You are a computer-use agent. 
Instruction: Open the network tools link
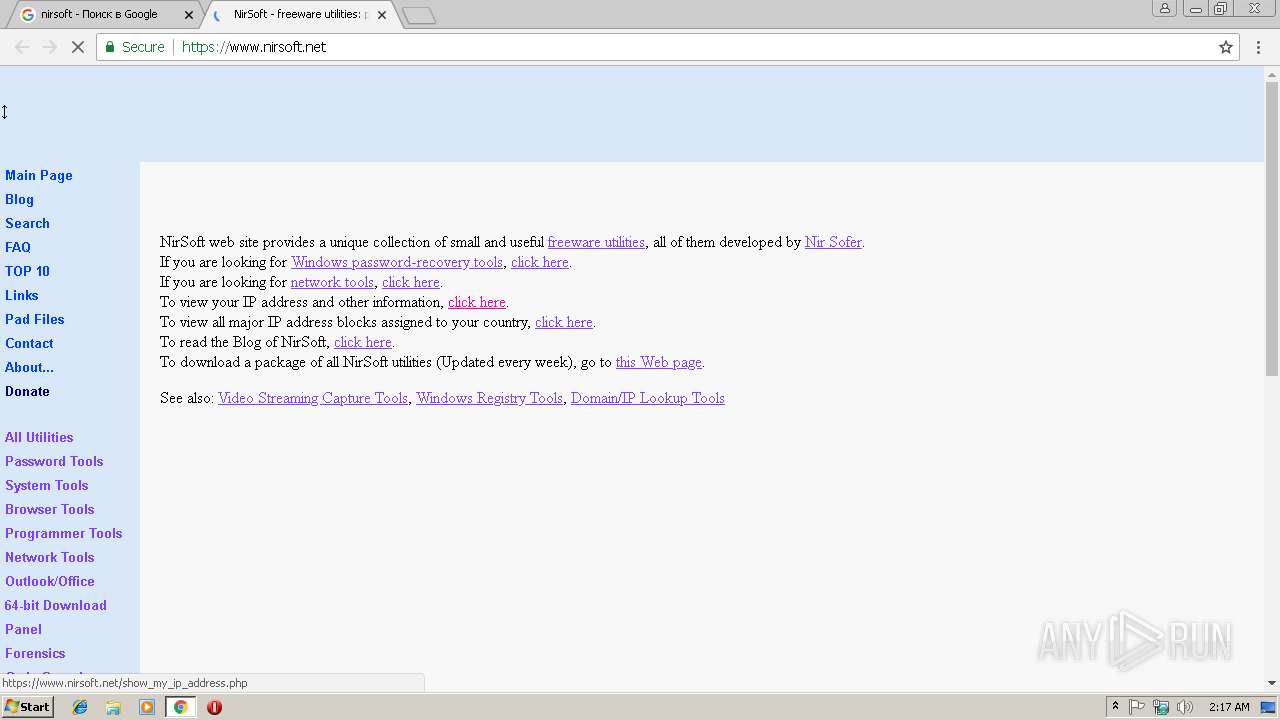click(x=332, y=282)
